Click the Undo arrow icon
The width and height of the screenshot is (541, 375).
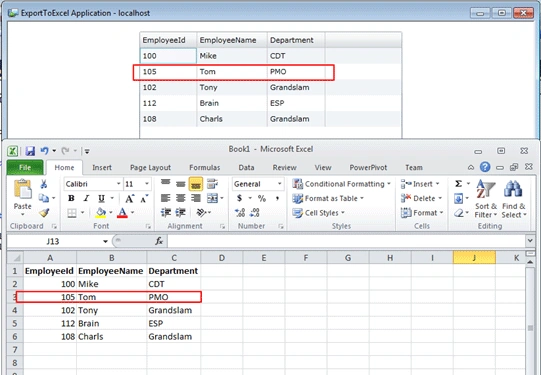click(44, 151)
